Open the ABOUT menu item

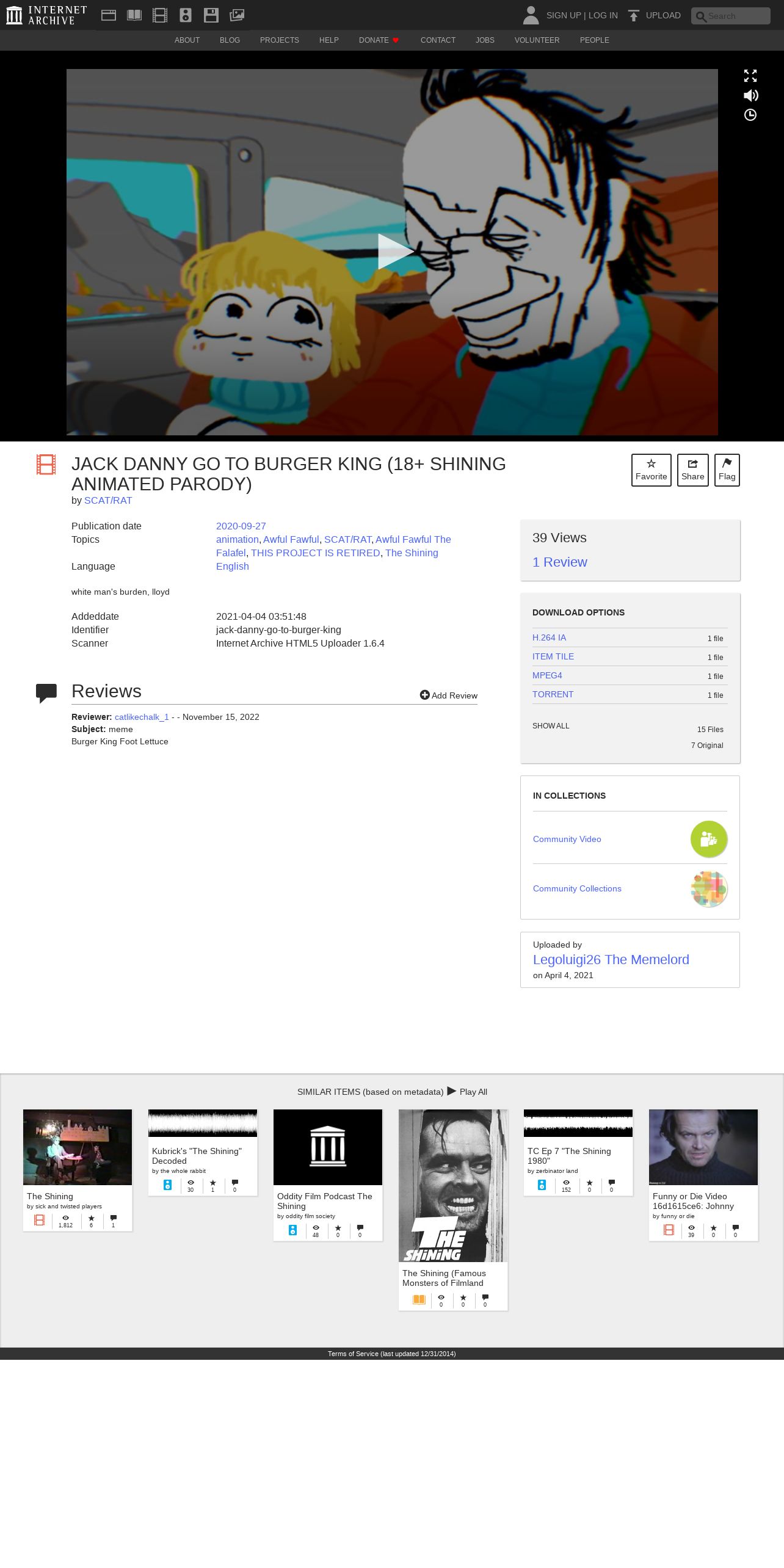point(187,40)
